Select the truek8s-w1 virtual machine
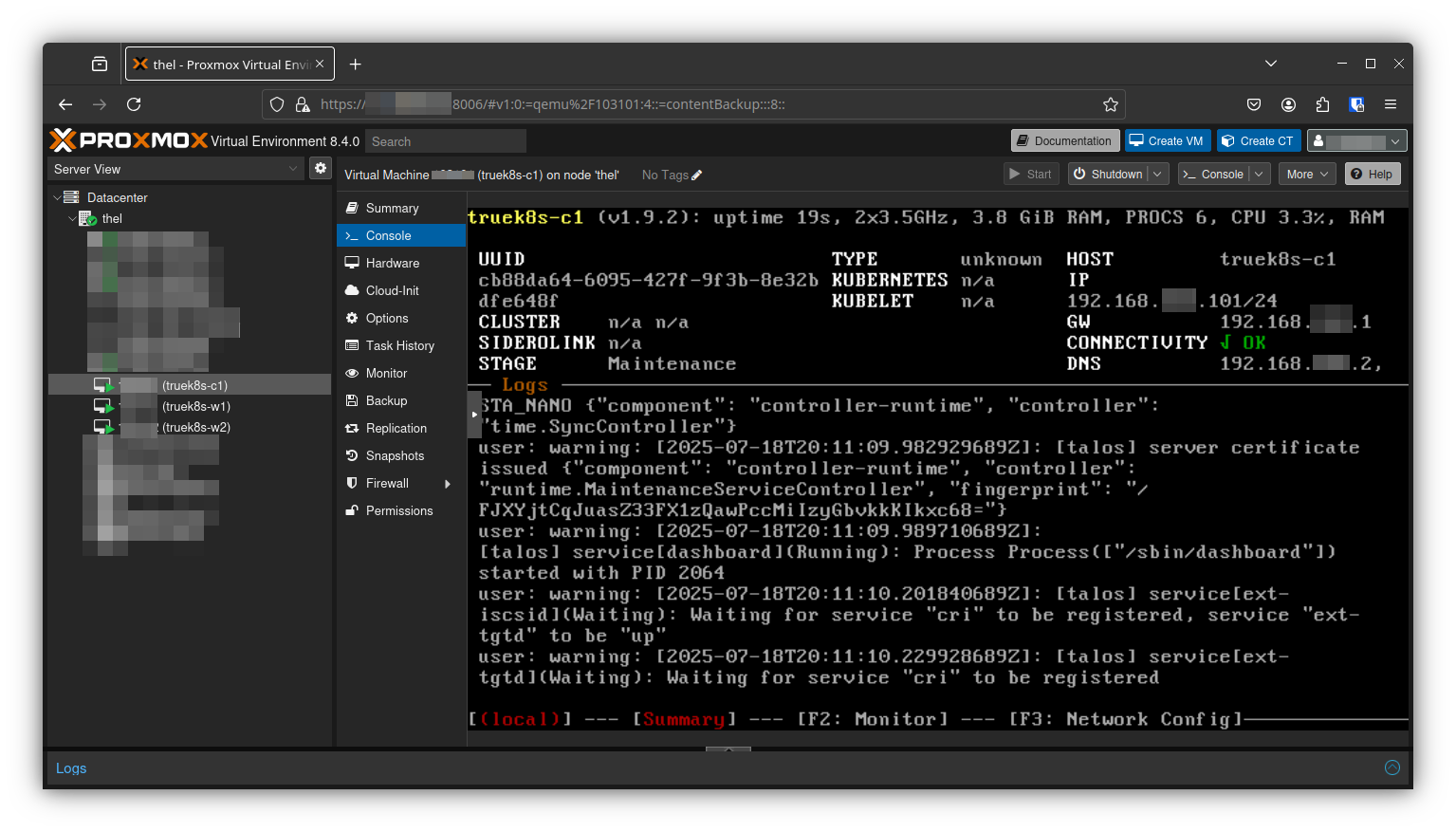1456x832 pixels. 195,406
